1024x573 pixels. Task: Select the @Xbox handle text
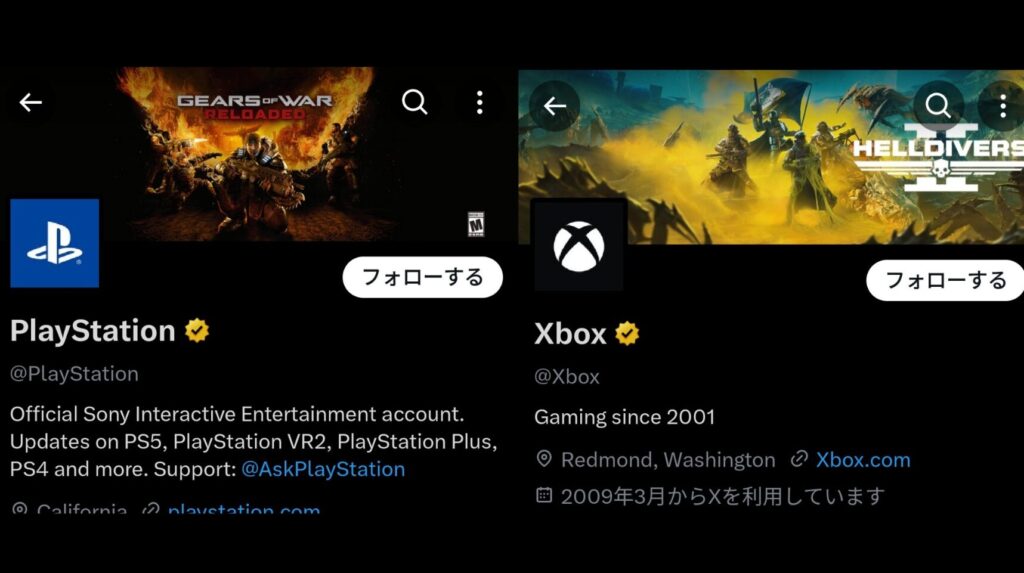567,377
